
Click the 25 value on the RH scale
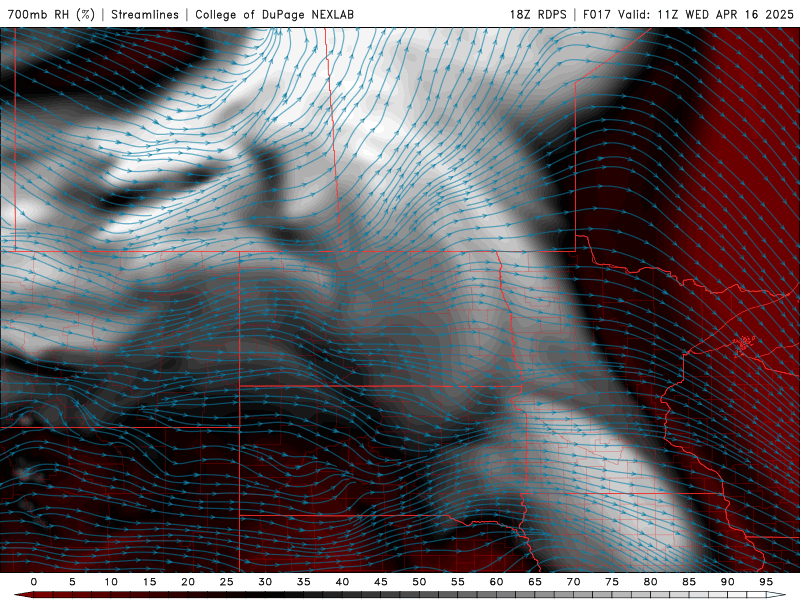227,582
